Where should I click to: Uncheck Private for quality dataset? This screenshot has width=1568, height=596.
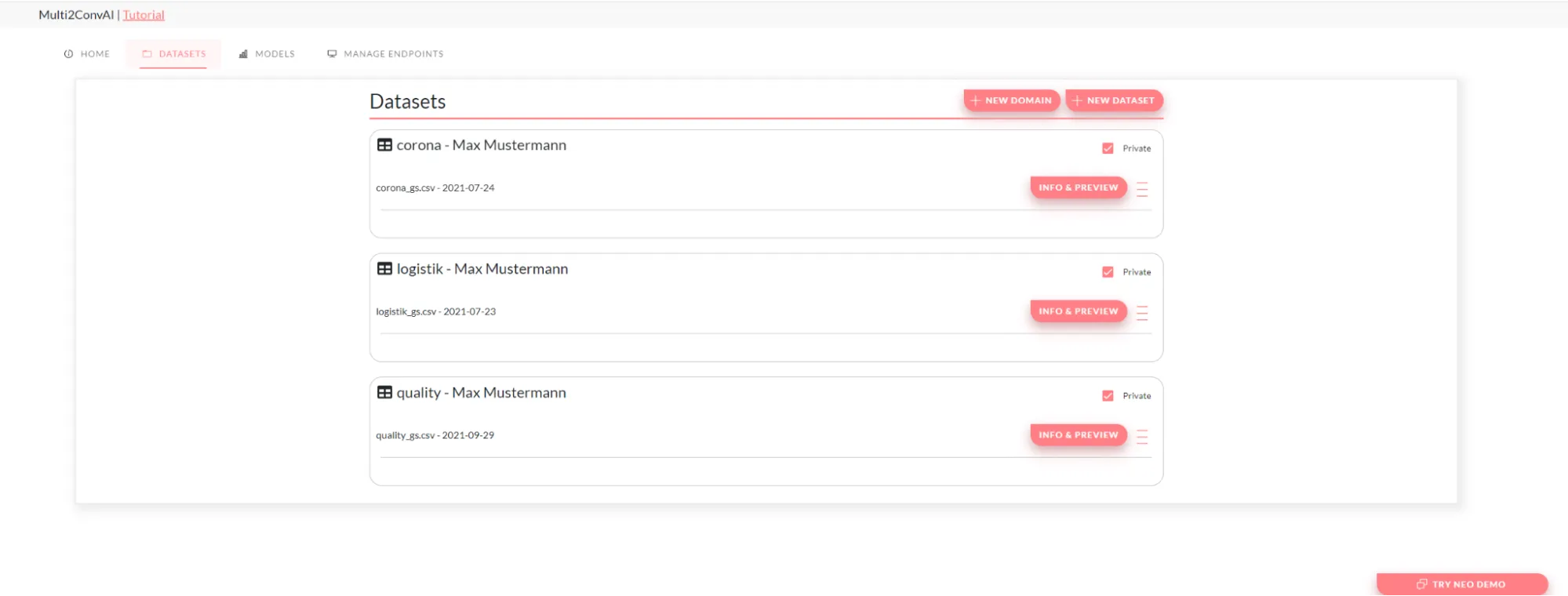coord(1108,396)
